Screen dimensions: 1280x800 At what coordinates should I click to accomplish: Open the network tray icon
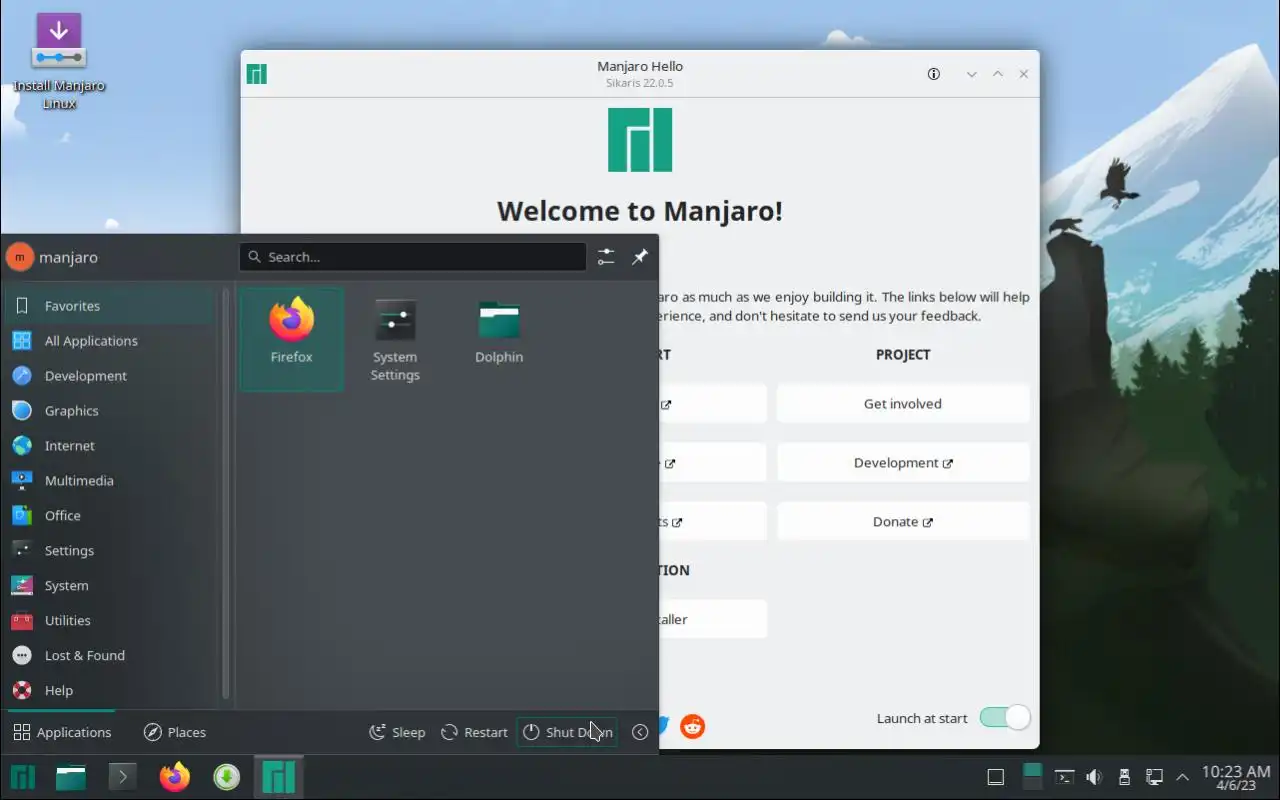point(1153,777)
